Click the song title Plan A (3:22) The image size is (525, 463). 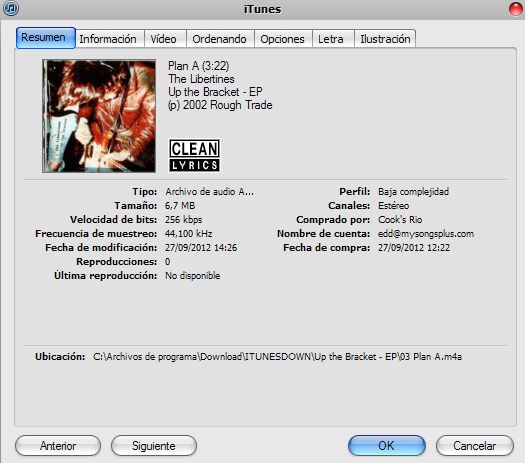coord(199,66)
